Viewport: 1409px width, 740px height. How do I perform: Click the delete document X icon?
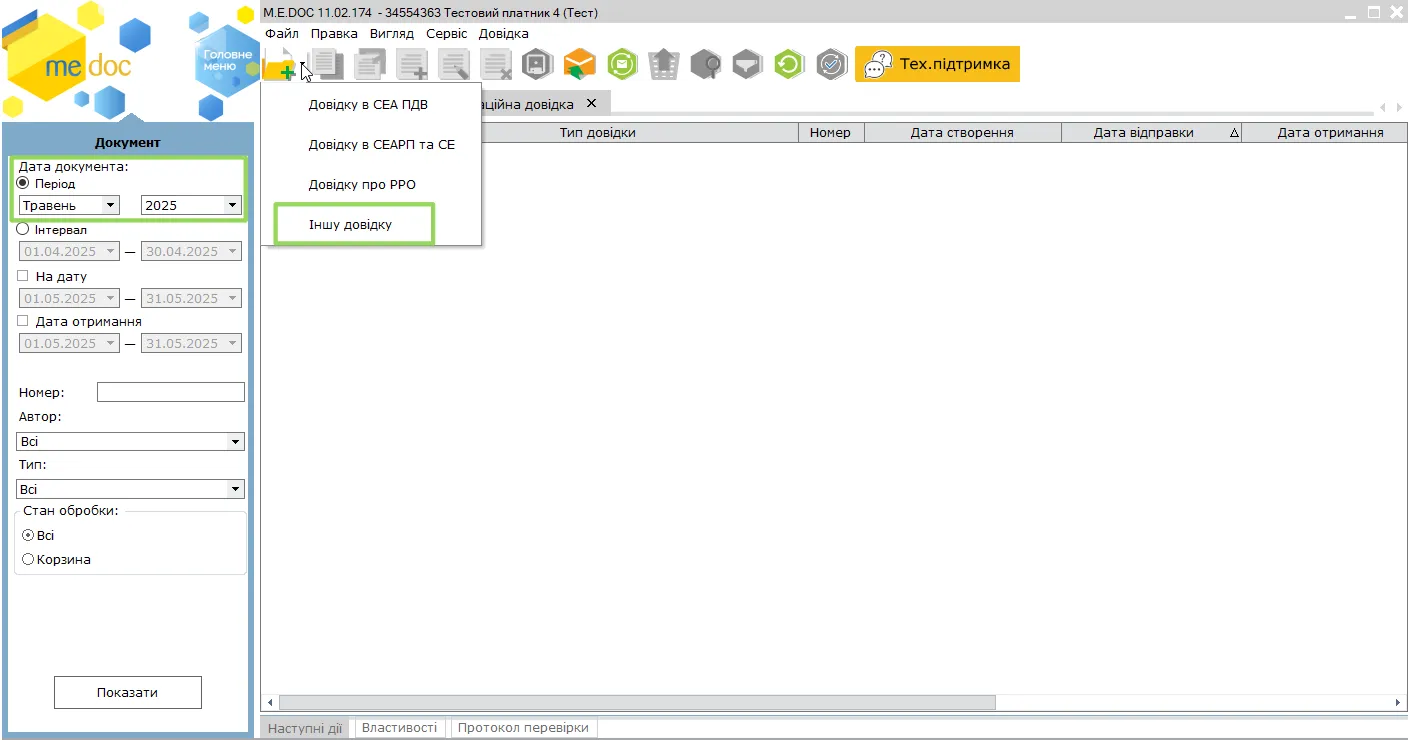[x=496, y=65]
